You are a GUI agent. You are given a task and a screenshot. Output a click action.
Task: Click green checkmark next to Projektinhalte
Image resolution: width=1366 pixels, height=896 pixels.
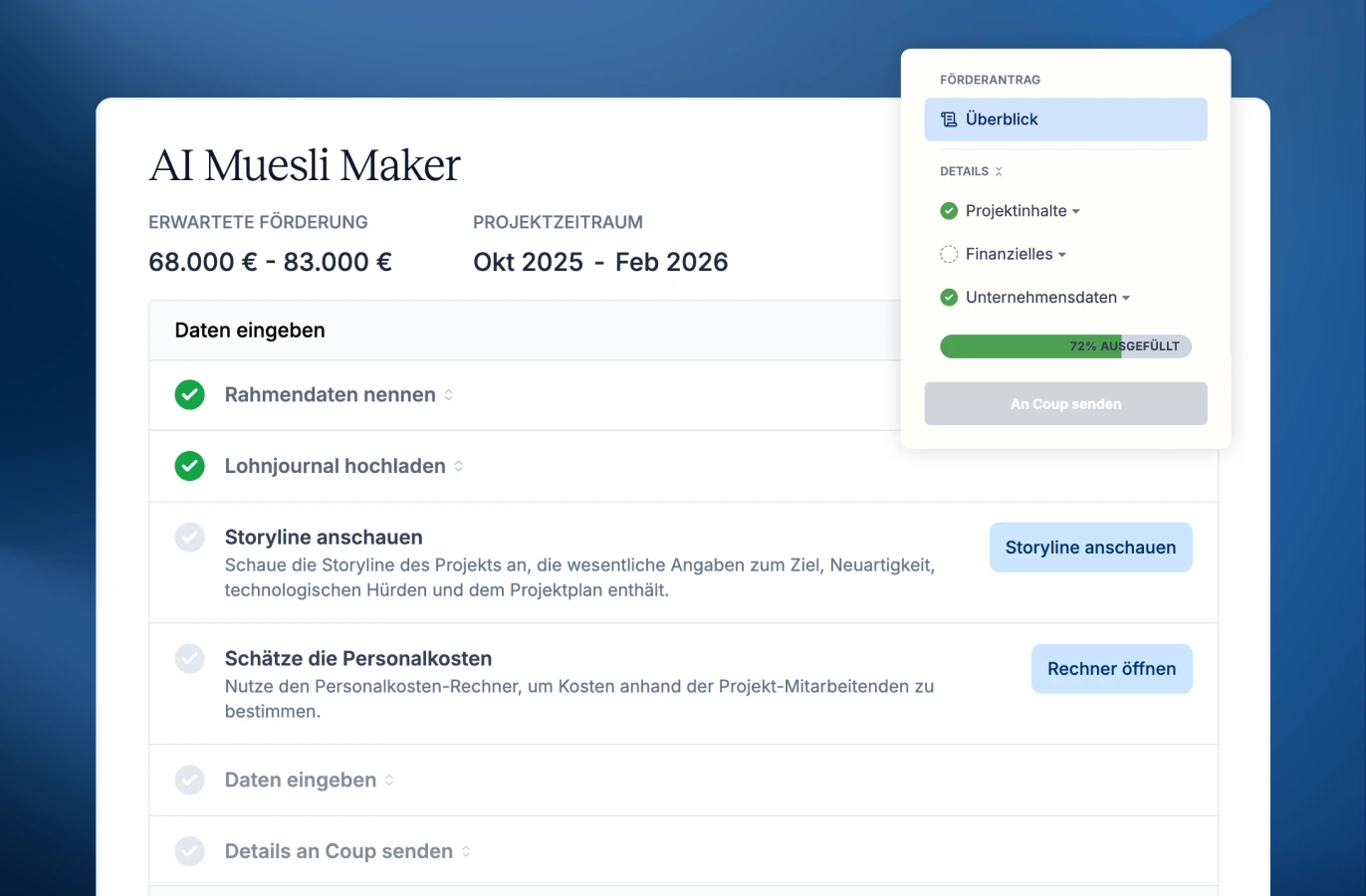click(949, 211)
